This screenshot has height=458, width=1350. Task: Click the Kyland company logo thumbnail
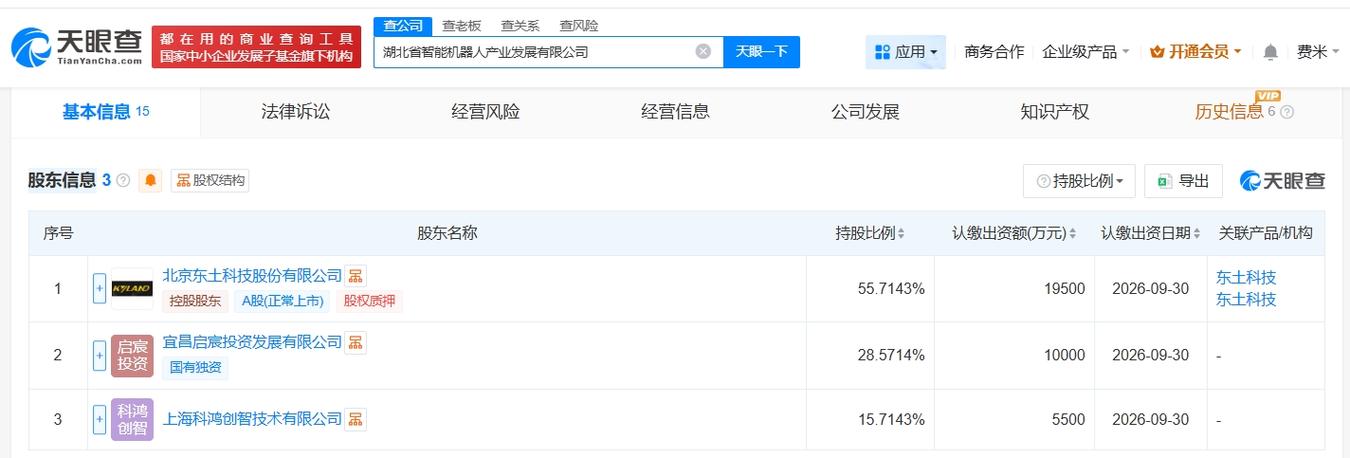click(x=132, y=288)
